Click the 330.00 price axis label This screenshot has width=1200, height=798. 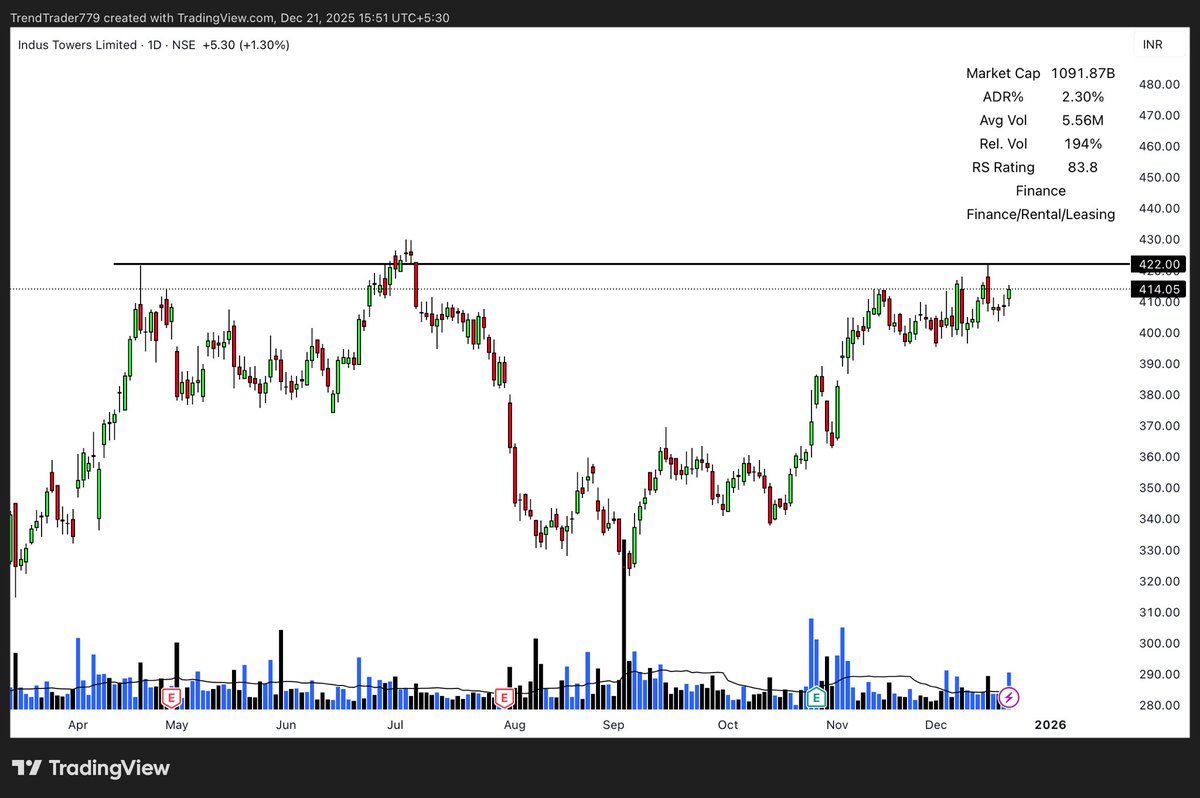click(x=1159, y=549)
